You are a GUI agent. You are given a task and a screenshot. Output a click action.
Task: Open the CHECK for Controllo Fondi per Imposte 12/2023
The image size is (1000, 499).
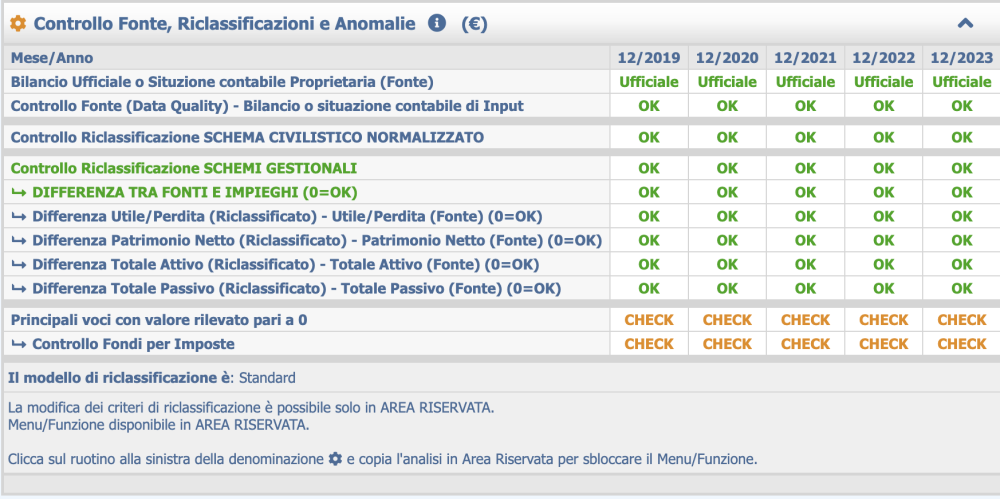tap(961, 344)
